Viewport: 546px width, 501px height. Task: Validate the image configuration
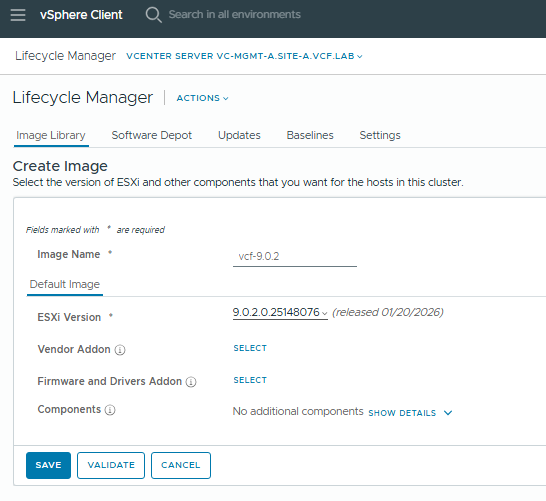coord(111,465)
